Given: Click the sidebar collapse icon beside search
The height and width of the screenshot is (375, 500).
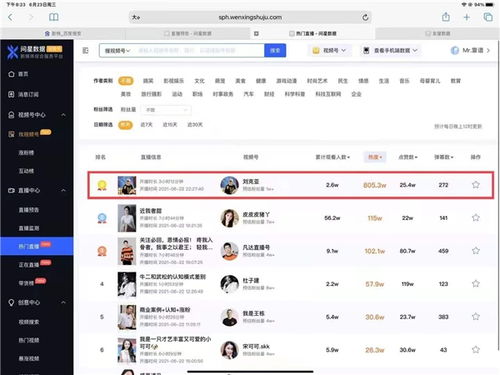Looking at the screenshot, I should 86,50.
